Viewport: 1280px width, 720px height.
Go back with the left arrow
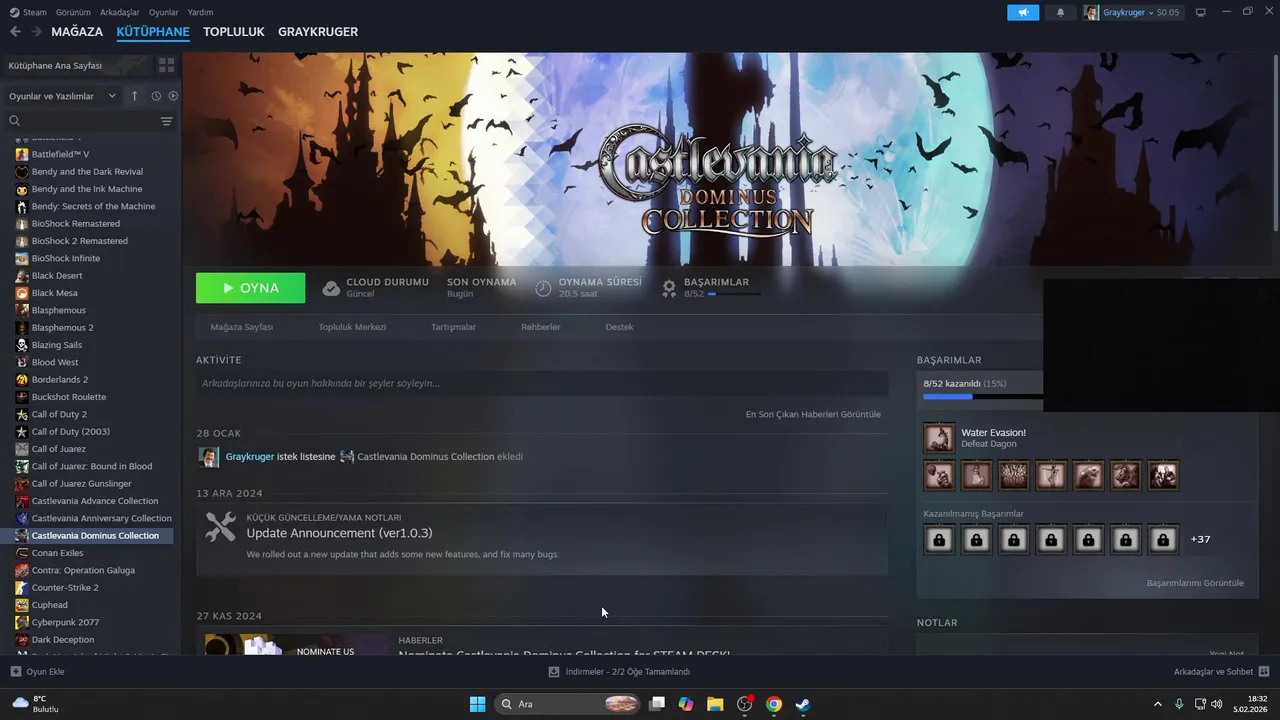(15, 32)
